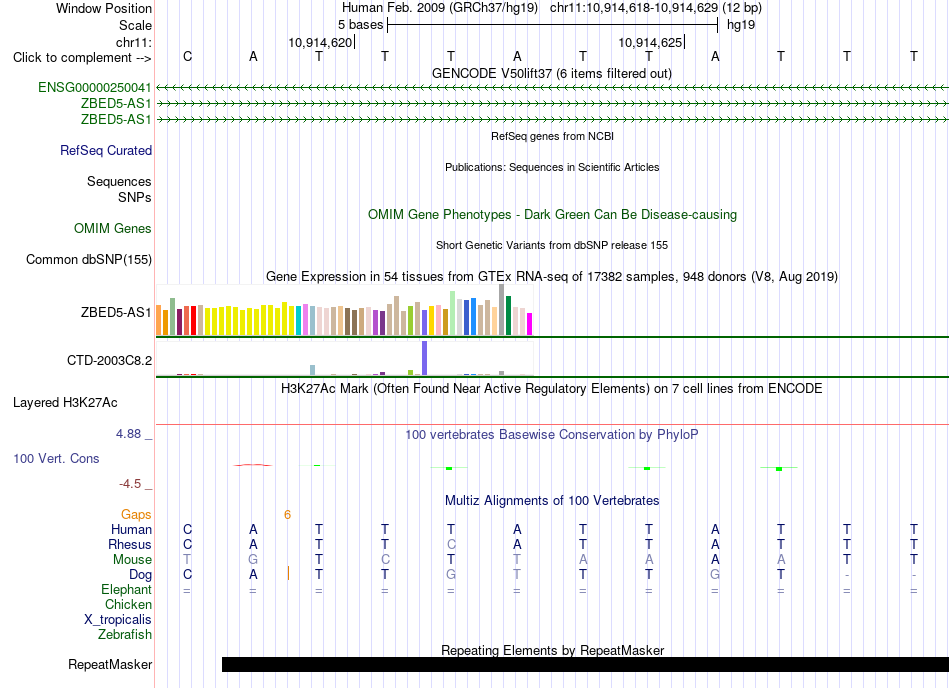
Task: Click the Gaps row label
Action: pos(136,514)
